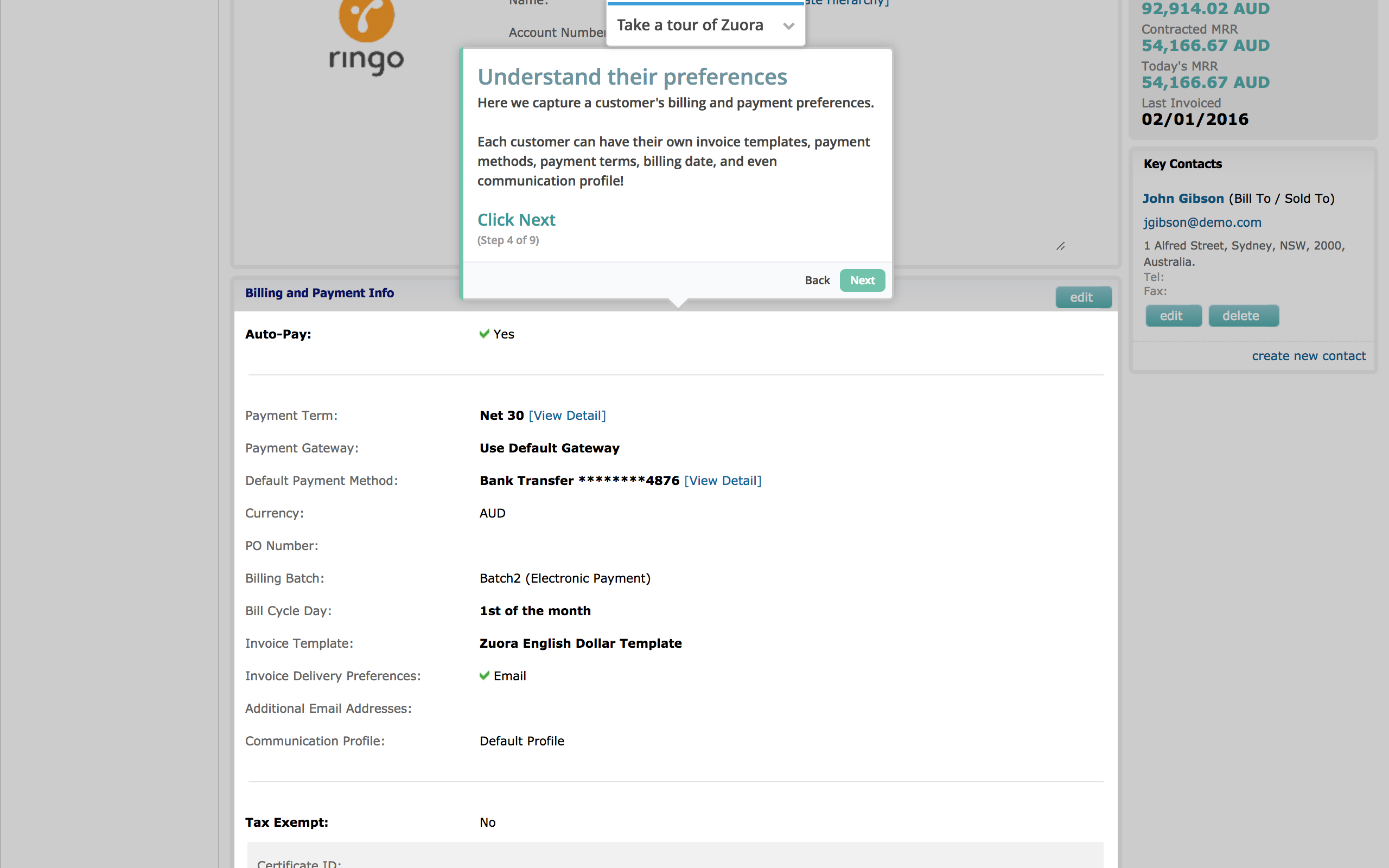1389x868 pixels.
Task: Expand the Take a tour of Zuora dropdown
Action: tap(788, 26)
